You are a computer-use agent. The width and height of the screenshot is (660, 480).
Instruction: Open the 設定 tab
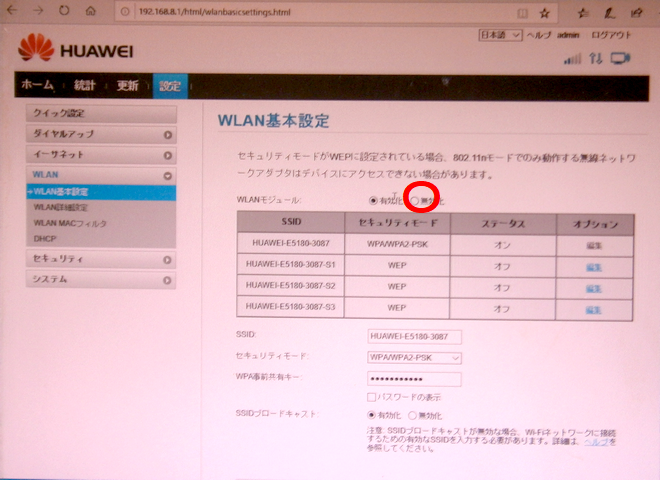(x=170, y=86)
